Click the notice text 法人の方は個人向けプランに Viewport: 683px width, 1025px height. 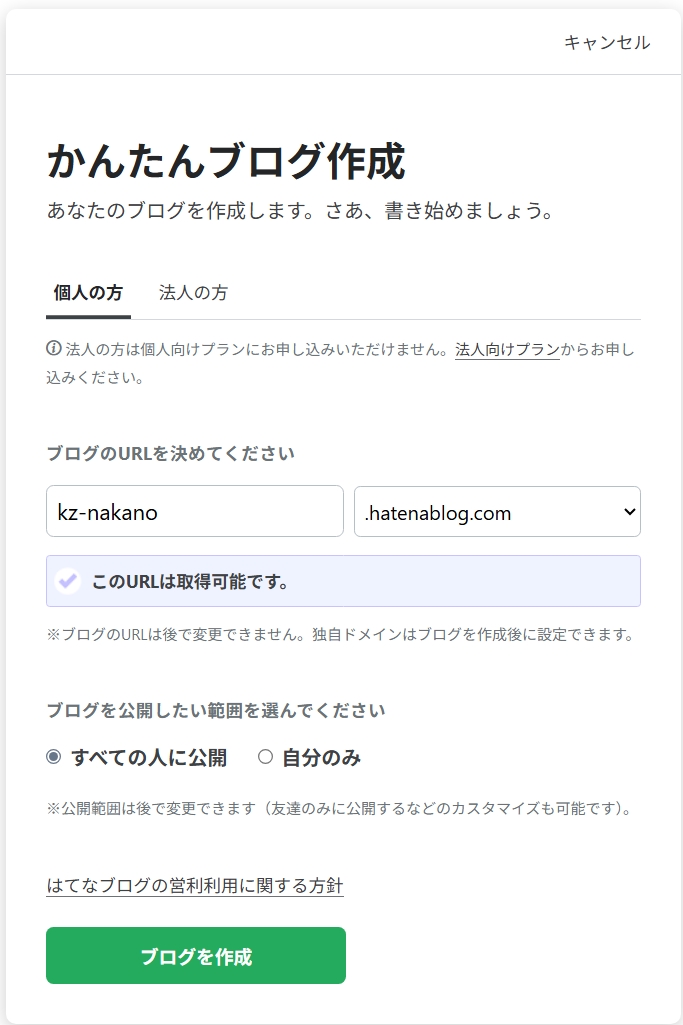click(250, 350)
